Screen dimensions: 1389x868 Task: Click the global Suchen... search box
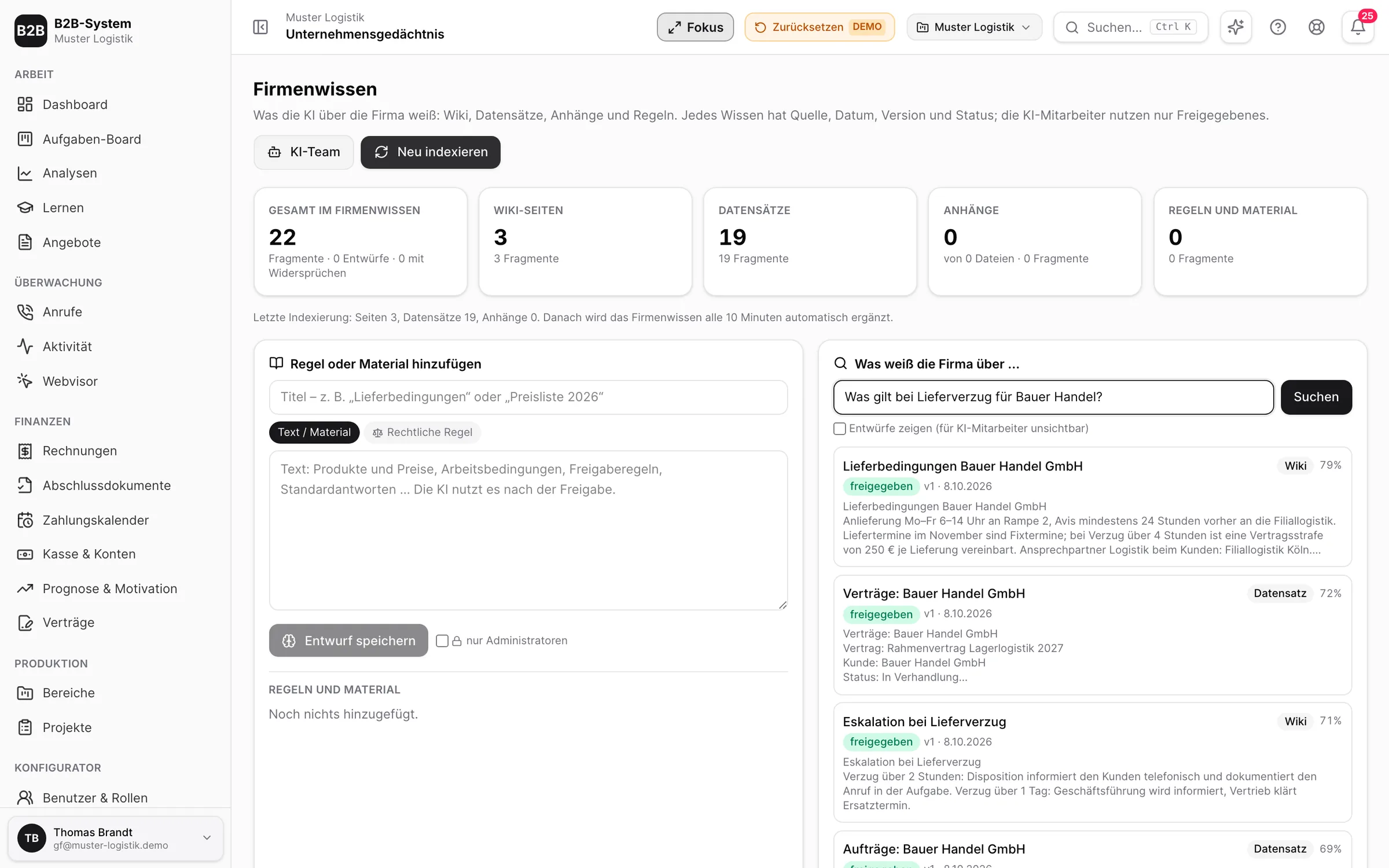pyautogui.click(x=1130, y=27)
